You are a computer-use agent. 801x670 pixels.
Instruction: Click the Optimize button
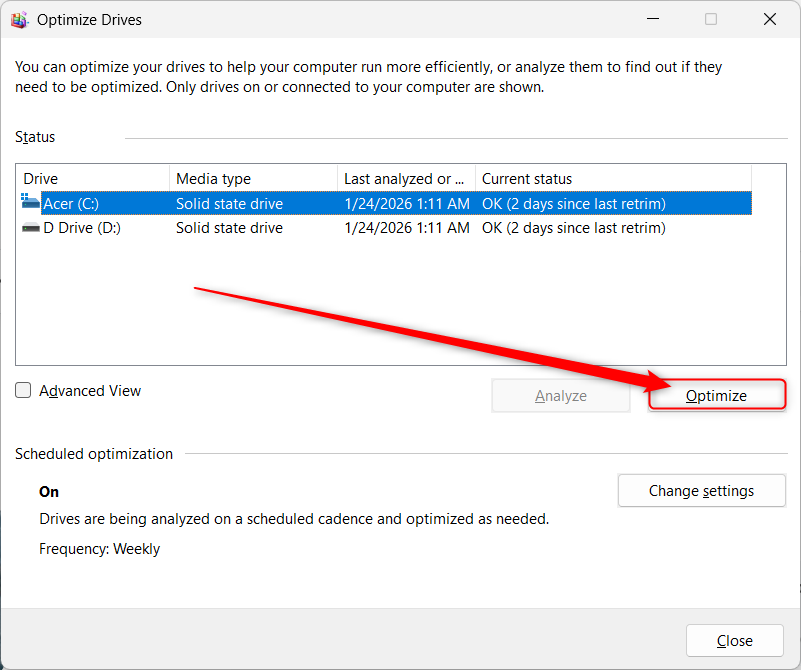716,395
